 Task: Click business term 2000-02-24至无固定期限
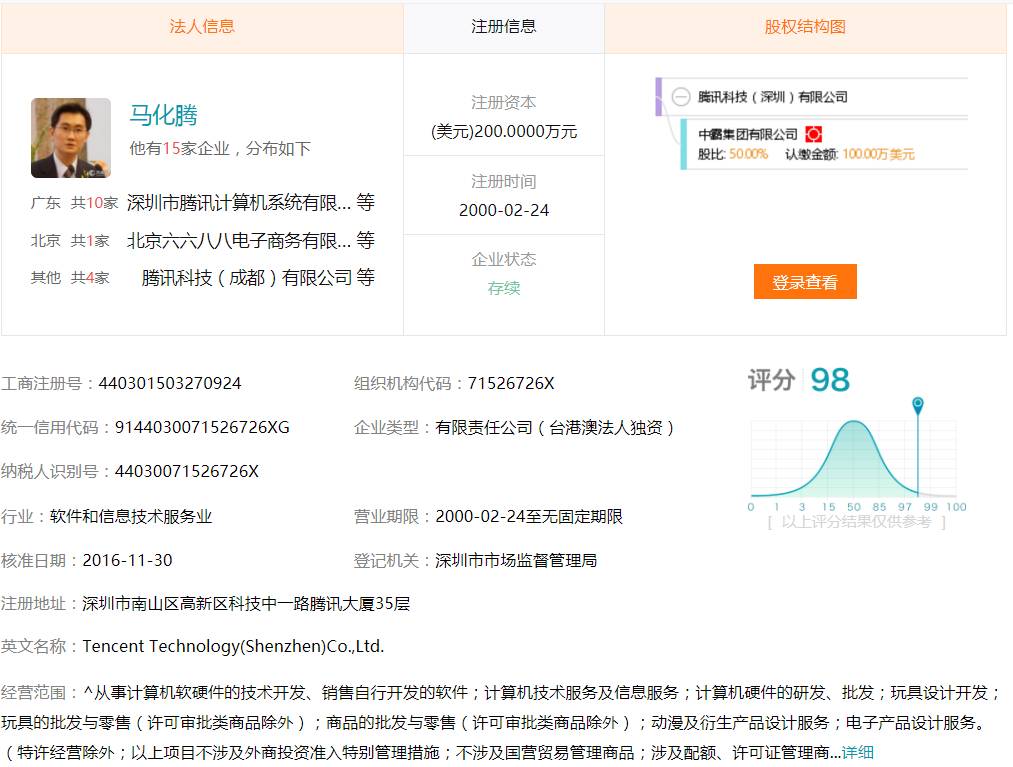coord(529,517)
